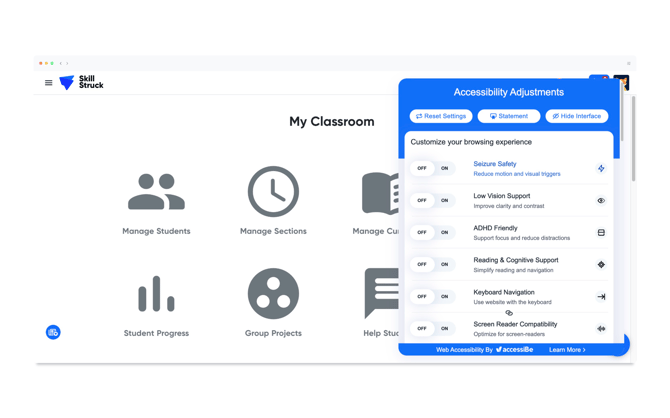The image size is (670, 418).
Task: Open the Manage Curriculum book icon
Action: click(380, 193)
